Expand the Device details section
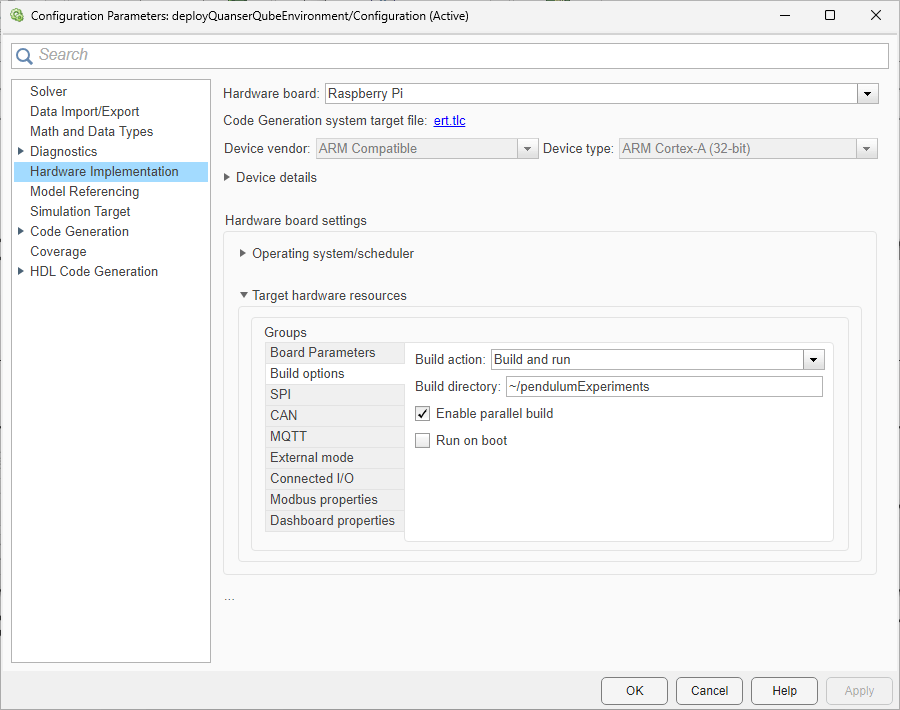900x710 pixels. [x=228, y=178]
